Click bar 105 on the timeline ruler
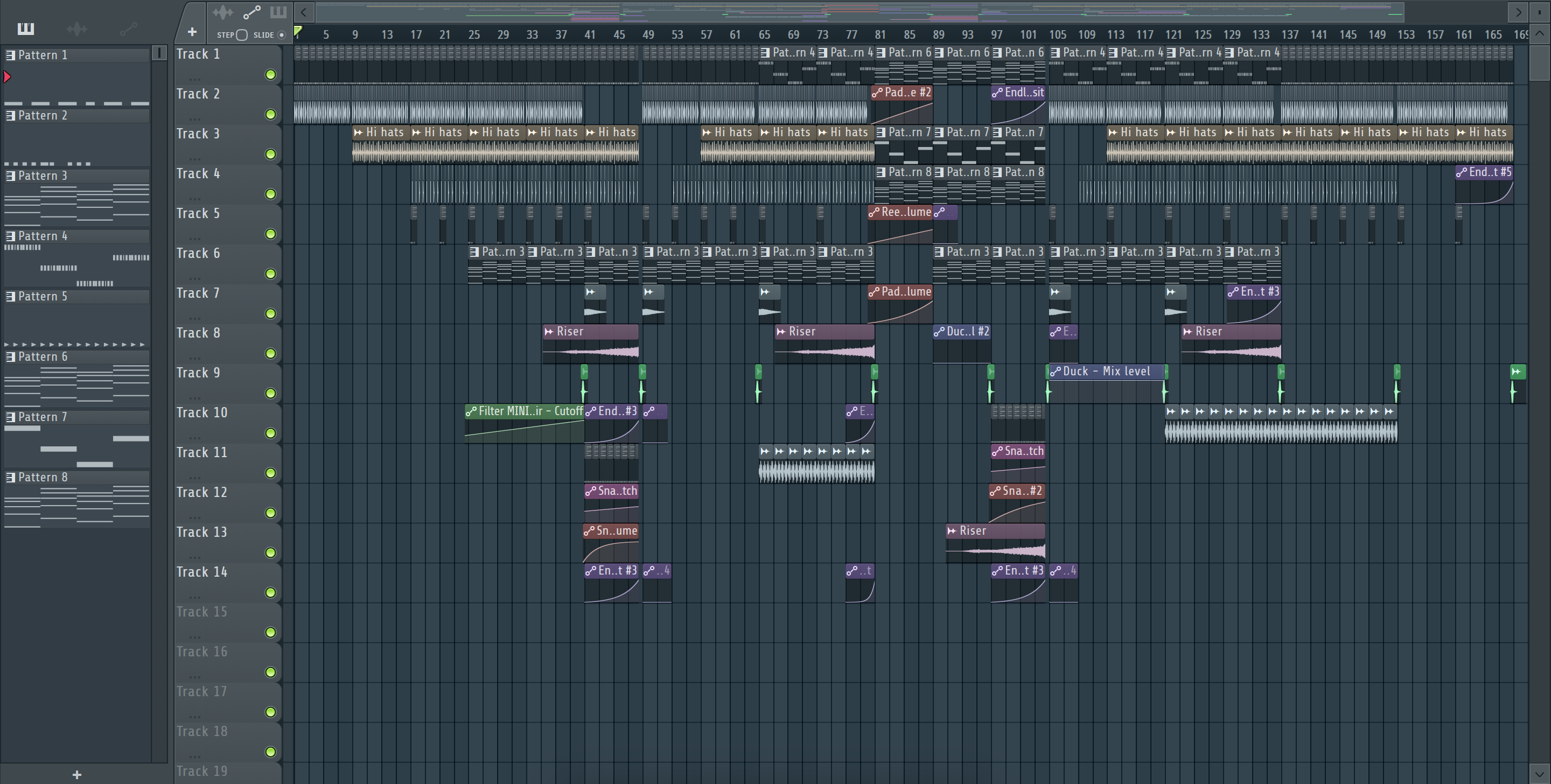This screenshot has height=784, width=1551. tap(1057, 35)
